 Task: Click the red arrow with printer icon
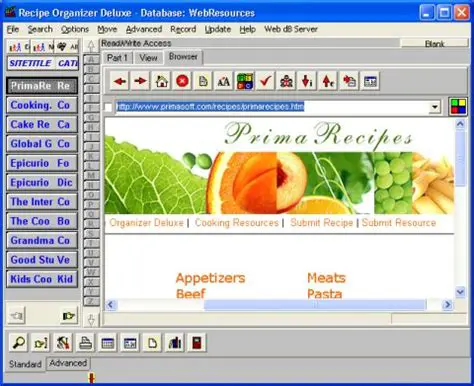(x=349, y=81)
